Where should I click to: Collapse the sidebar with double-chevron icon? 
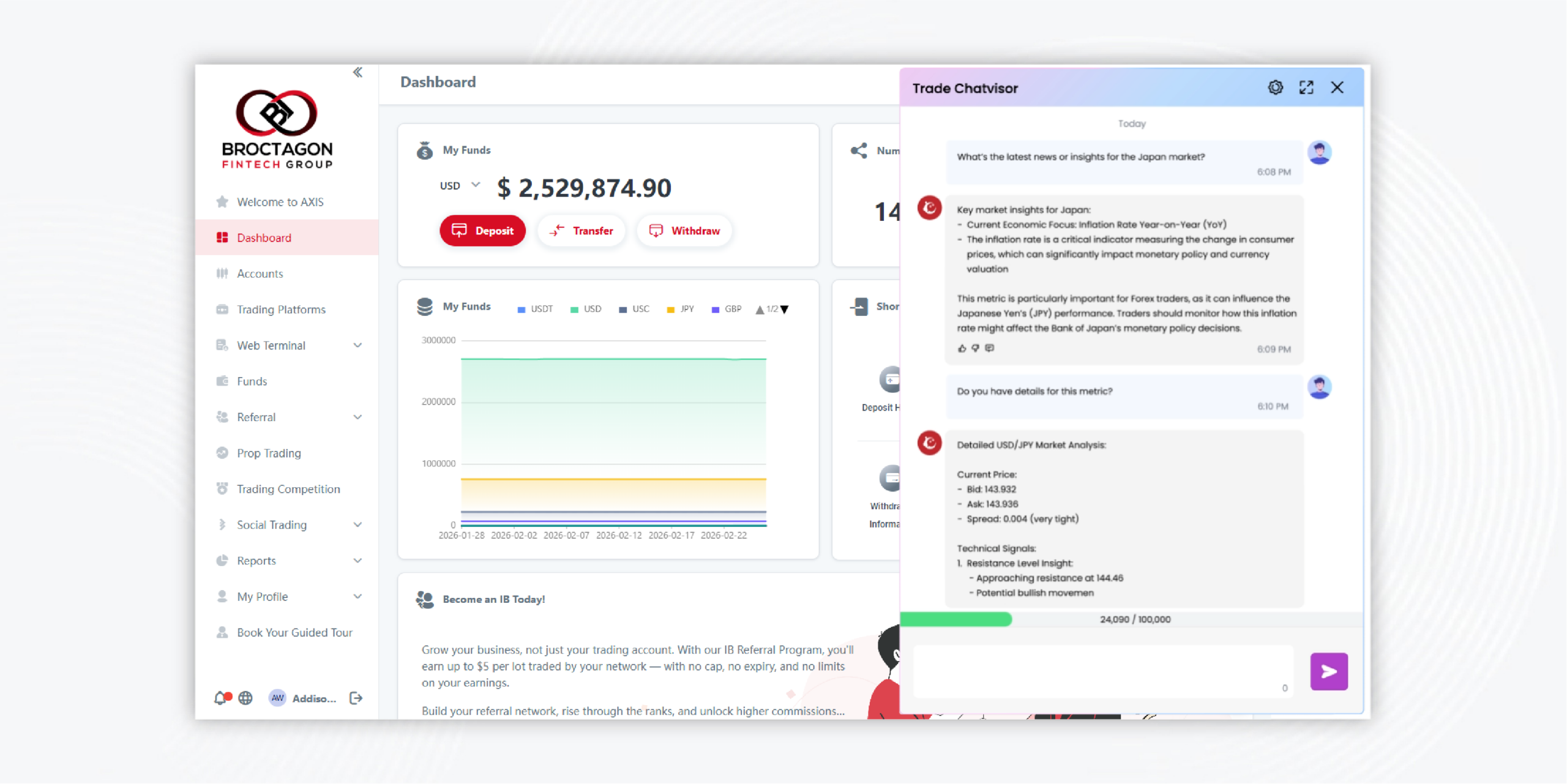pyautogui.click(x=357, y=73)
